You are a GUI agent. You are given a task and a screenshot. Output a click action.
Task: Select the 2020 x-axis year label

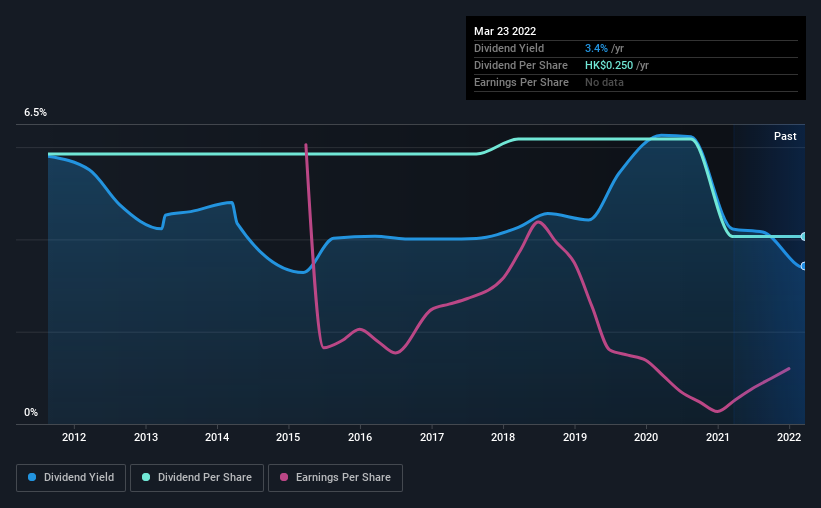(x=647, y=437)
